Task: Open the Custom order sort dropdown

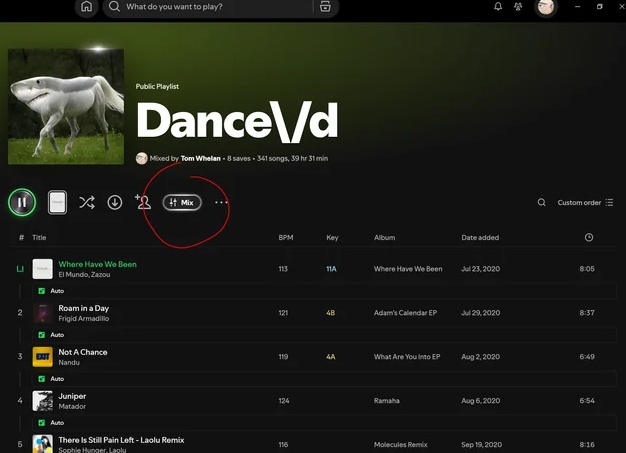Action: click(x=585, y=202)
